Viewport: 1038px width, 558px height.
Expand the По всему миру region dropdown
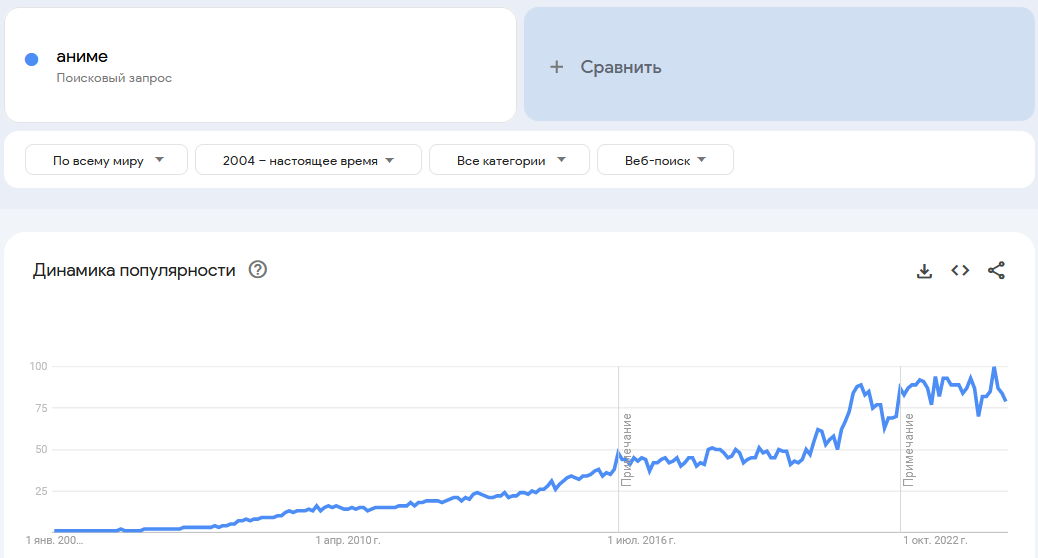(x=107, y=160)
